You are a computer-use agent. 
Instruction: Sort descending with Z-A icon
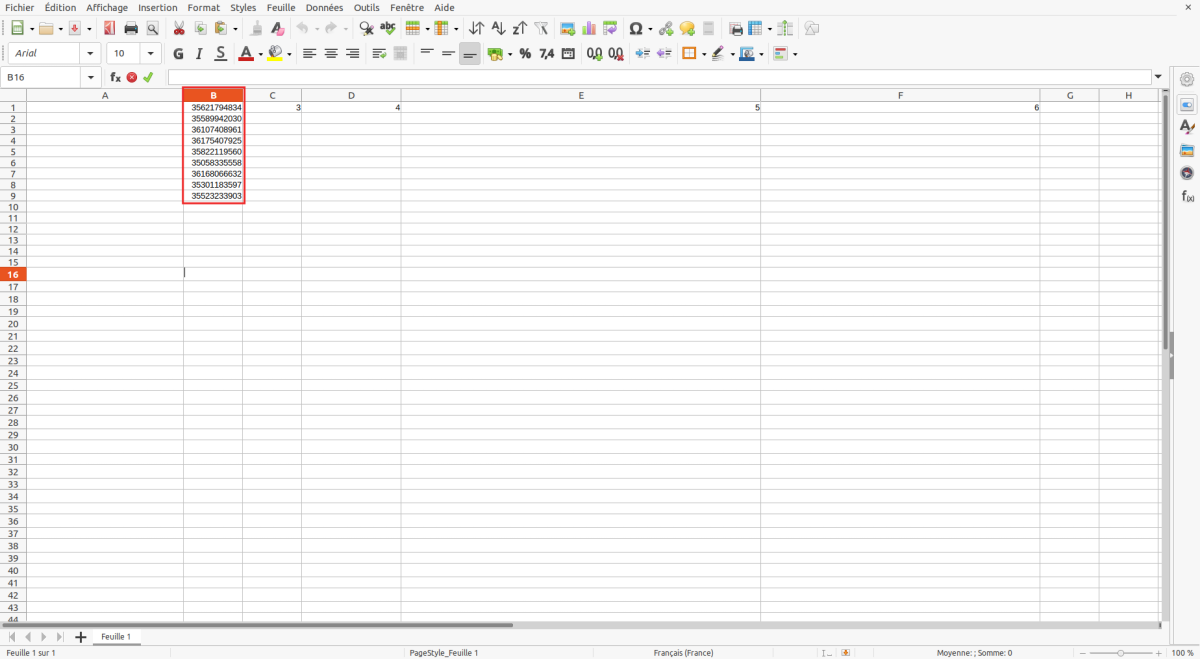tap(519, 29)
